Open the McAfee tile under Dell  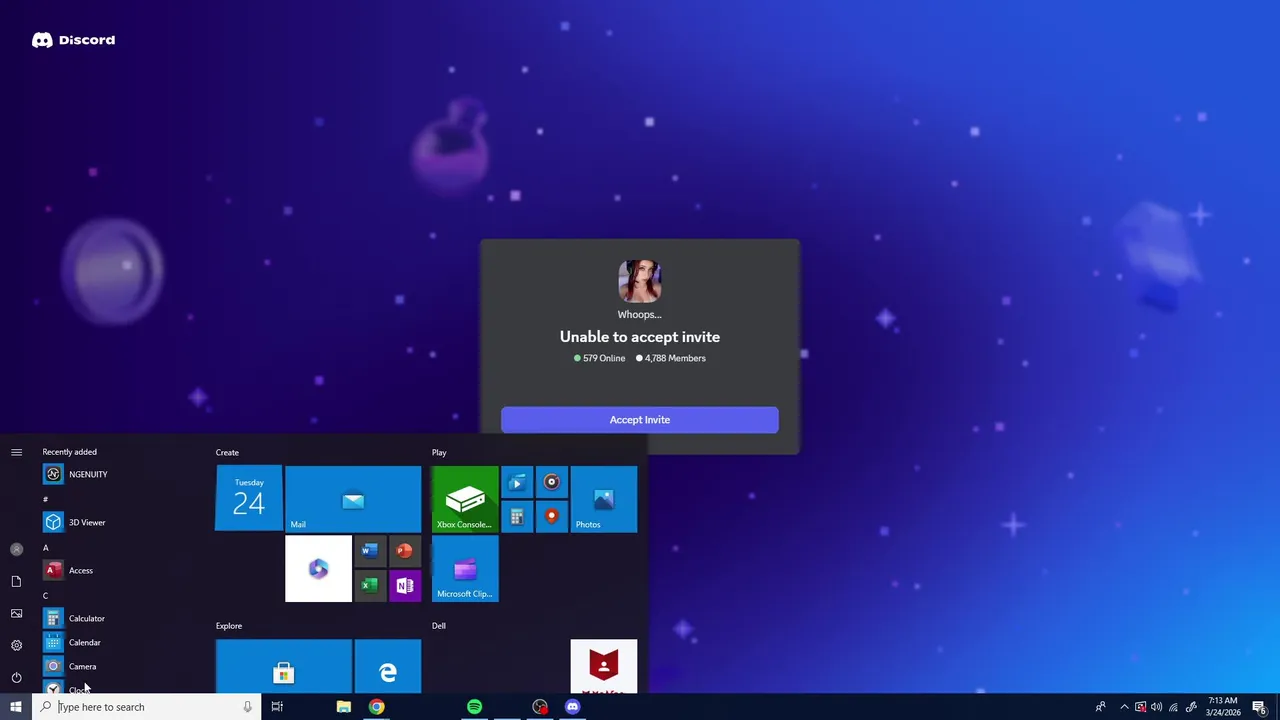(x=604, y=666)
